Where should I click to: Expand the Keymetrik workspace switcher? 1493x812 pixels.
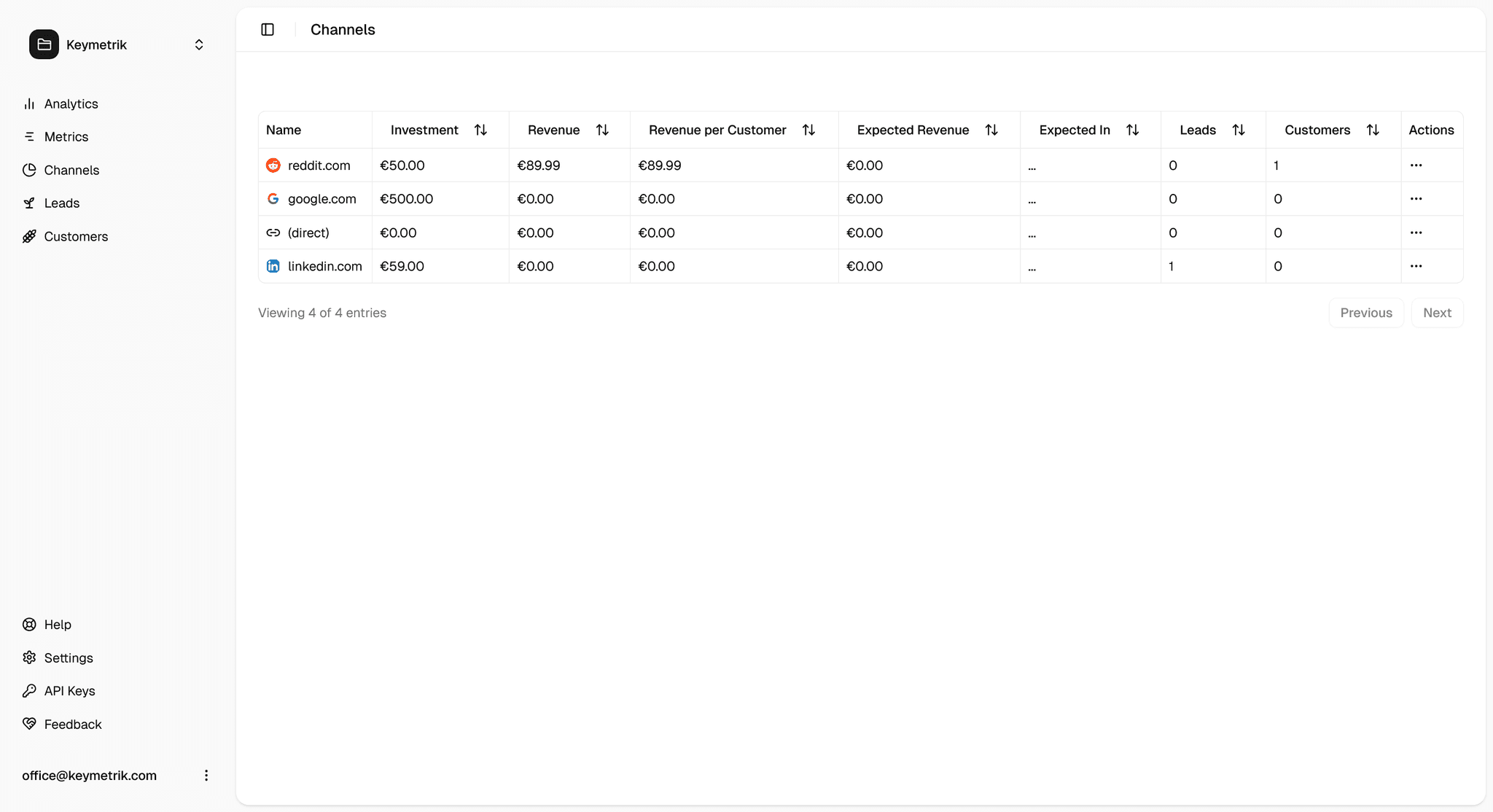pos(198,44)
